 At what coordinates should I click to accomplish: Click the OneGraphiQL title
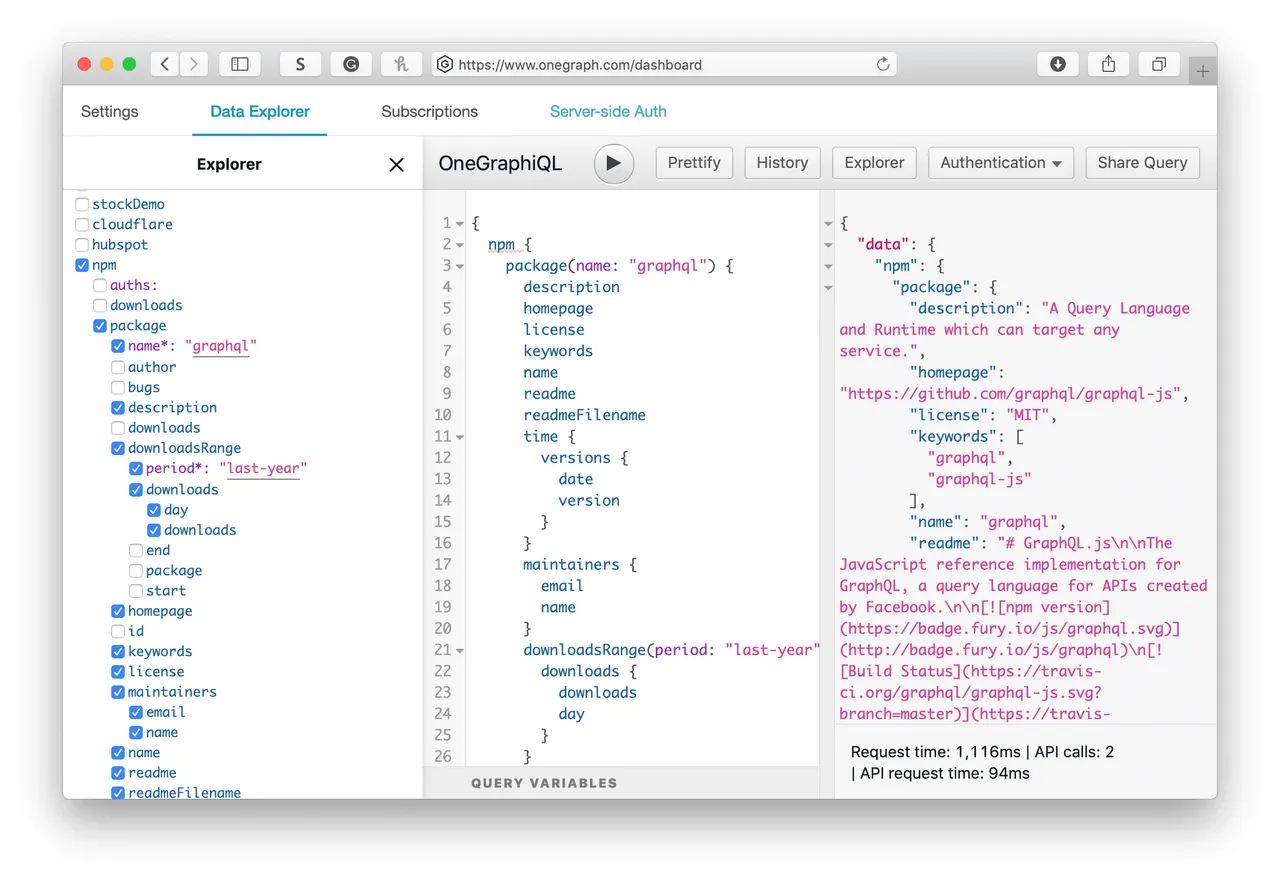pyautogui.click(x=500, y=163)
